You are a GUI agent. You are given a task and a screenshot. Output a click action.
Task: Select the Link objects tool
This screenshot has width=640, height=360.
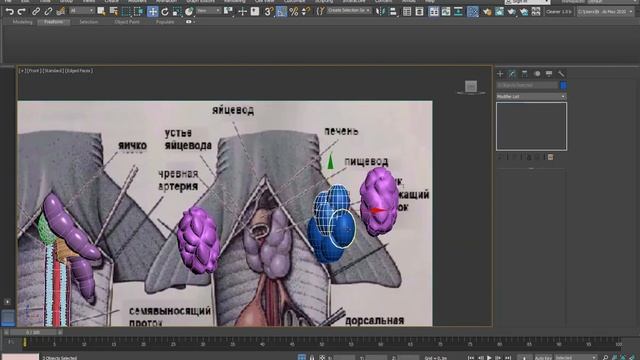click(36, 11)
